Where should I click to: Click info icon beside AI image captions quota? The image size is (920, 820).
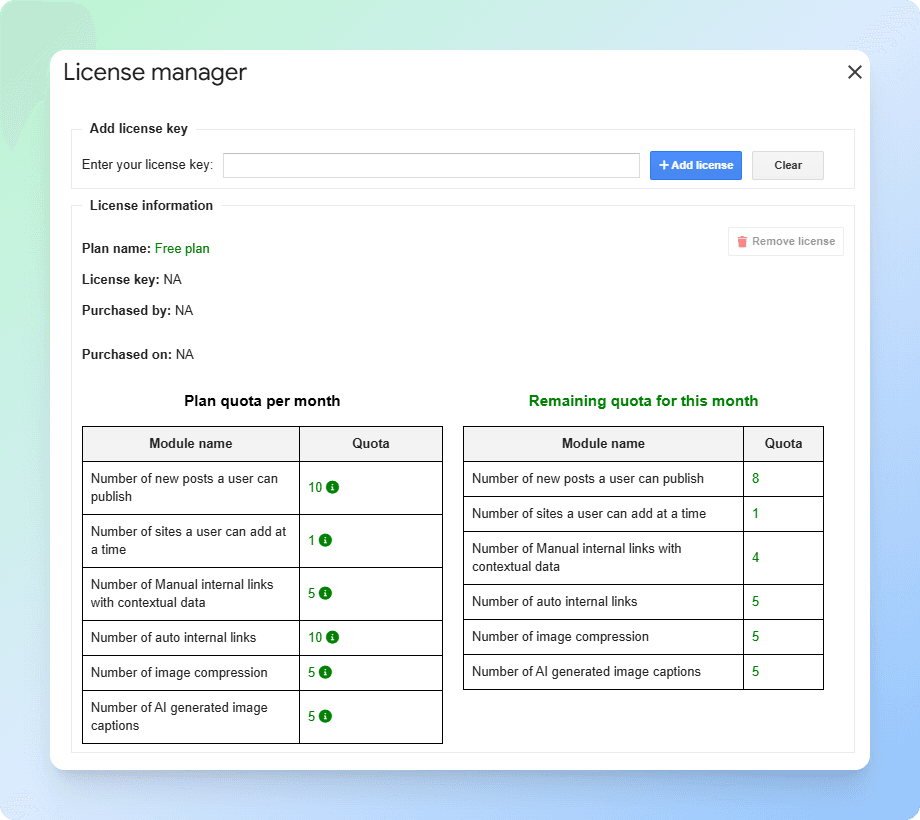(x=326, y=716)
